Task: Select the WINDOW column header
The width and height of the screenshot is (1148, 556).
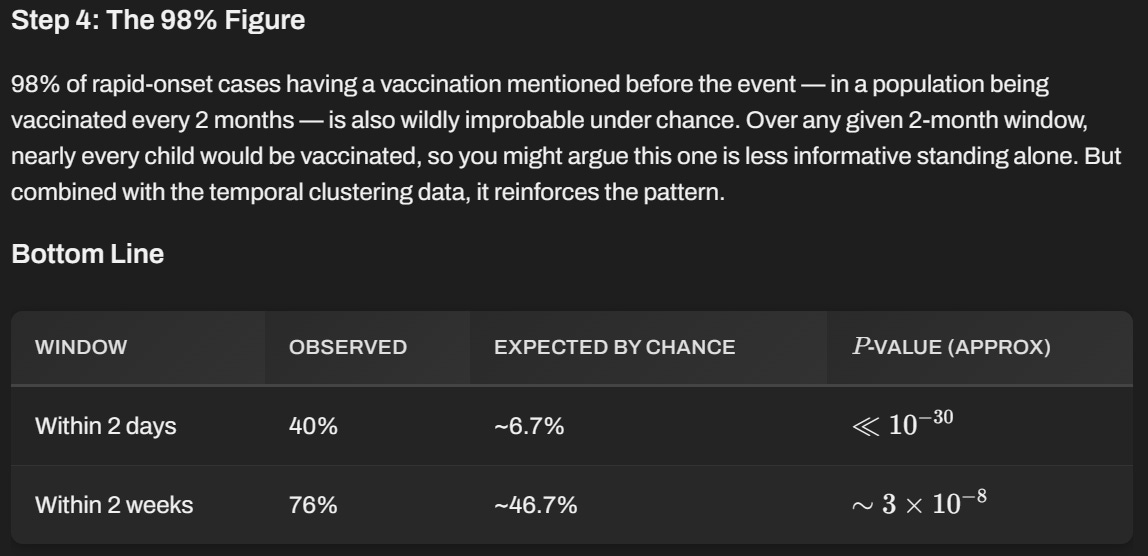Action: click(81, 347)
